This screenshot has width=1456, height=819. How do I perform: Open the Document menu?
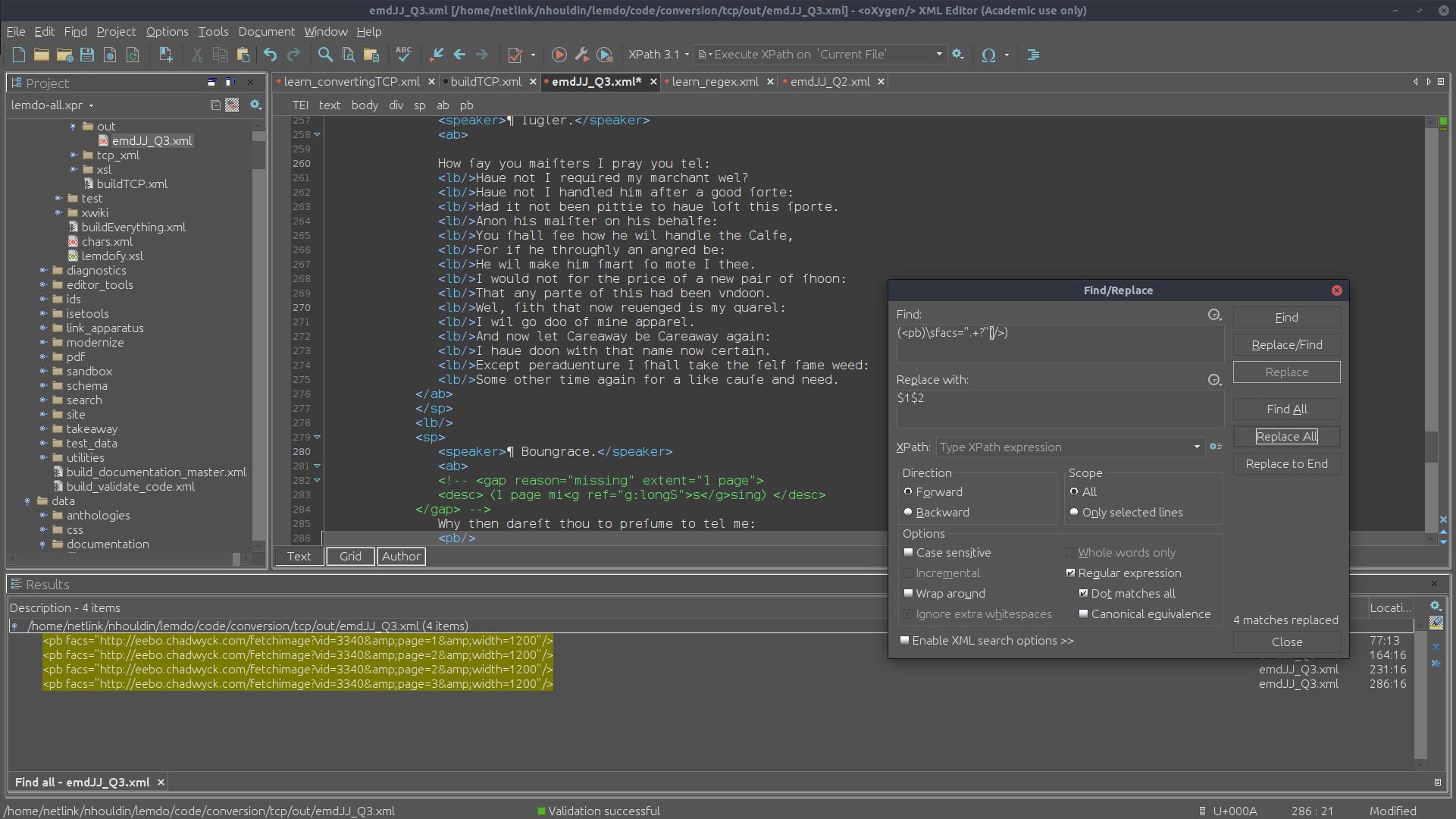pyautogui.click(x=266, y=31)
